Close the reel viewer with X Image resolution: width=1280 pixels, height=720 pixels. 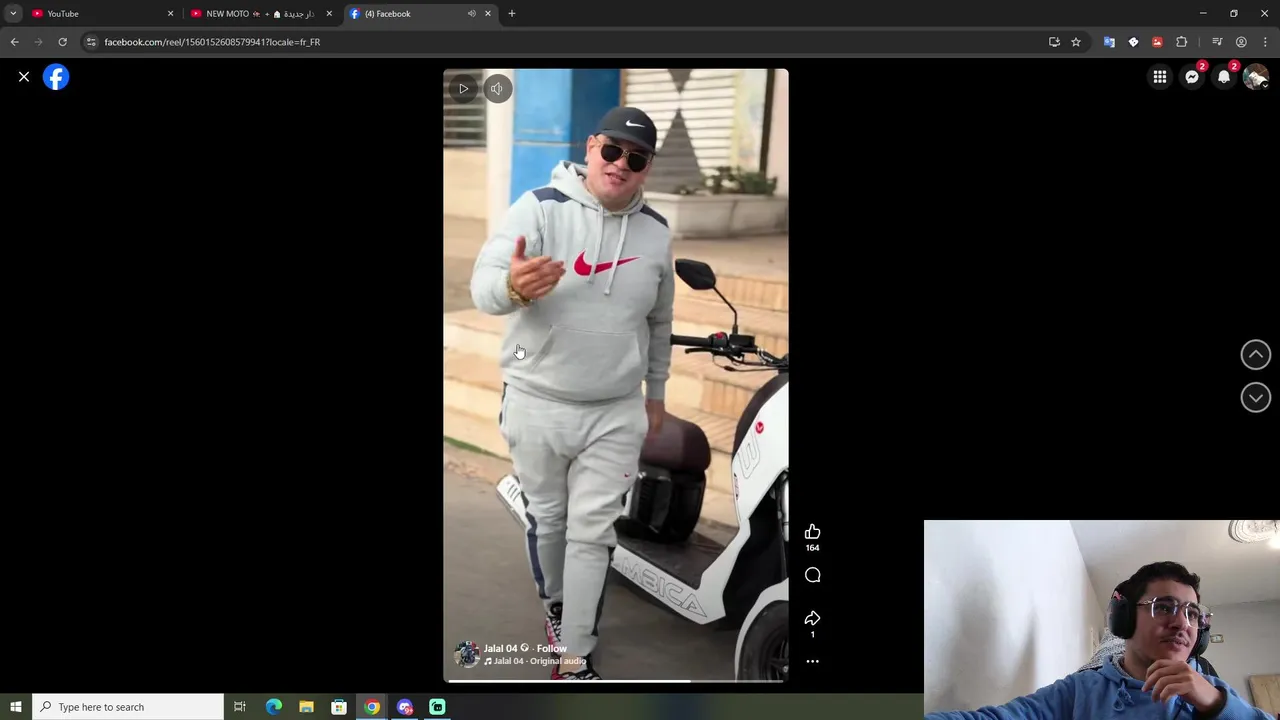24,77
